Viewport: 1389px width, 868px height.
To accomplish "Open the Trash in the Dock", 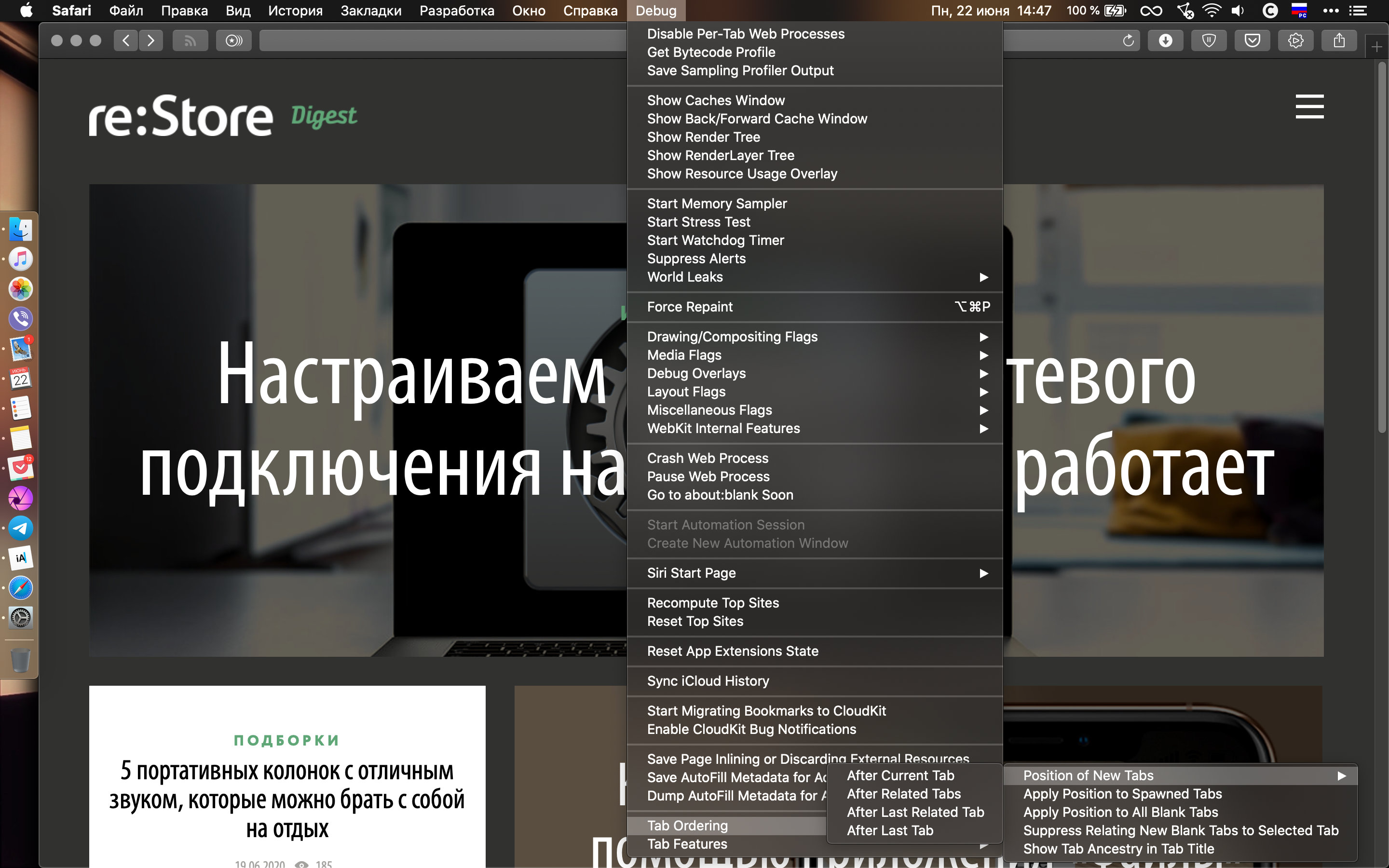I will point(21,660).
